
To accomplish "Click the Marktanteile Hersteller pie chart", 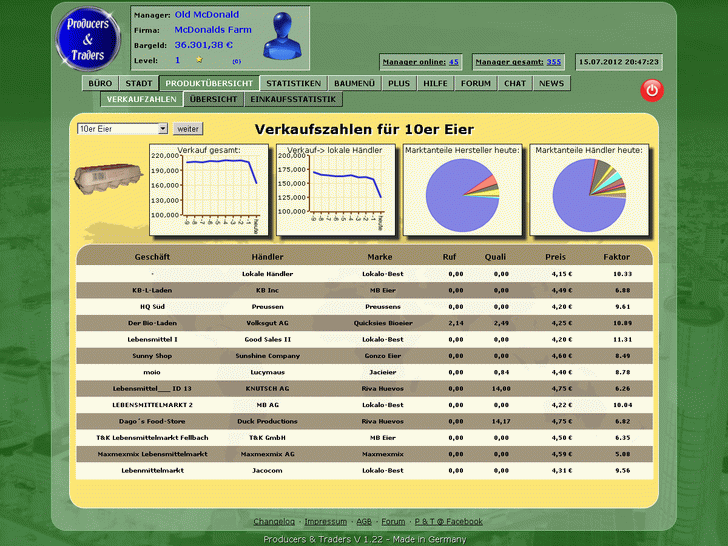I will pos(462,190).
